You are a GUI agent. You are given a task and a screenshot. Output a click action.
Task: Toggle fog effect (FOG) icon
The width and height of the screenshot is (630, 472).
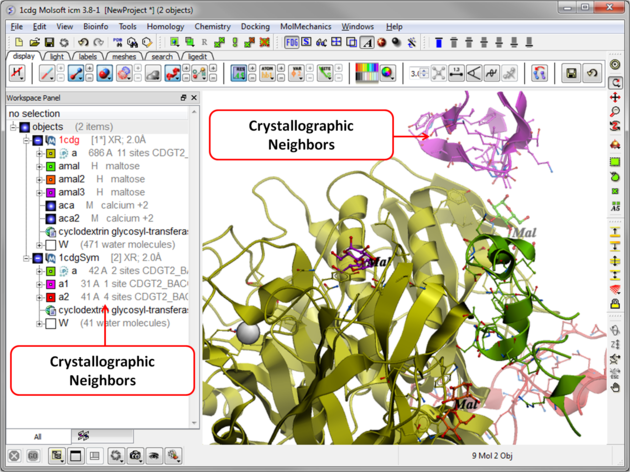[x=291, y=43]
